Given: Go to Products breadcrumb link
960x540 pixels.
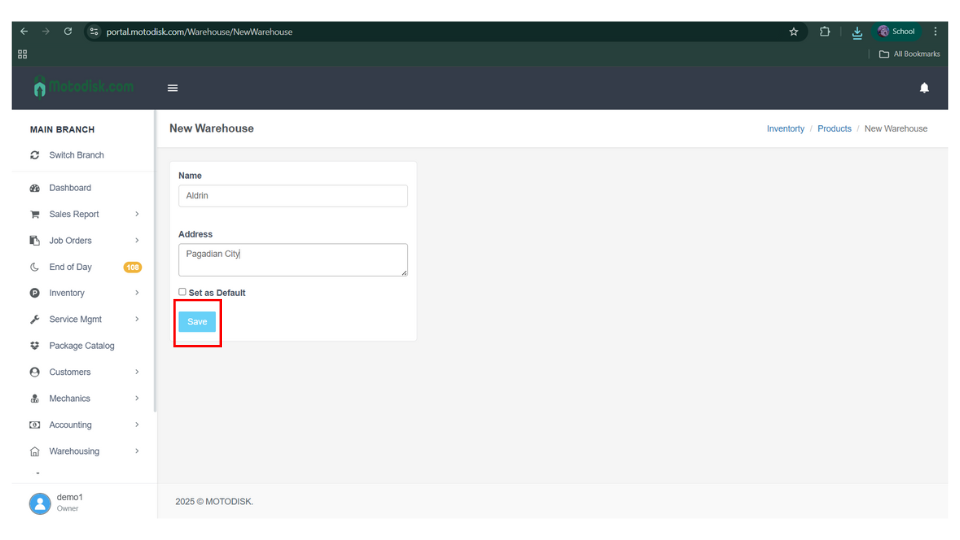Looking at the screenshot, I should 834,129.
